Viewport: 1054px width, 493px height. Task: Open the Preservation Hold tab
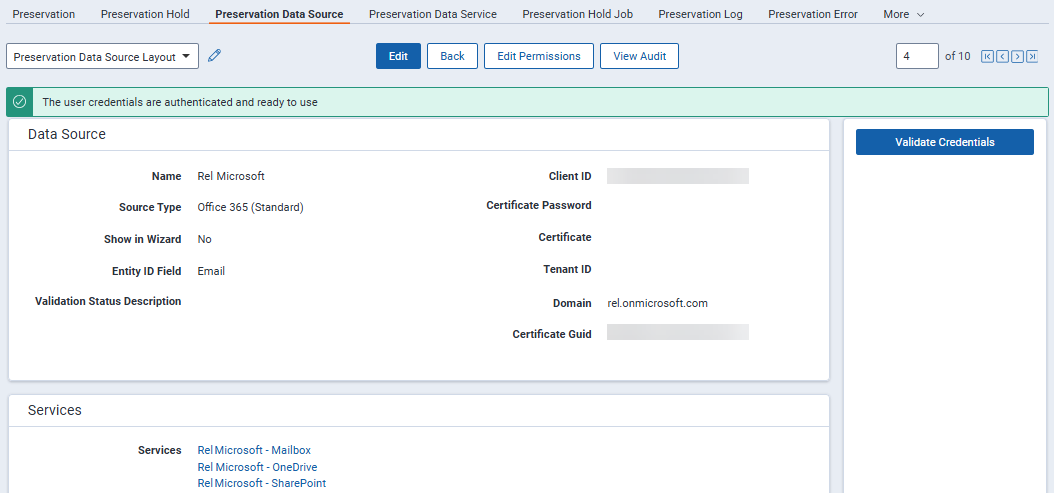pyautogui.click(x=145, y=14)
